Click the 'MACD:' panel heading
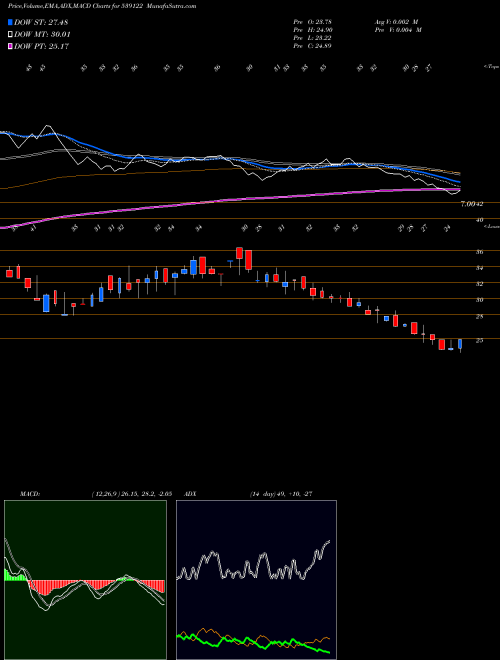 pos(29,494)
